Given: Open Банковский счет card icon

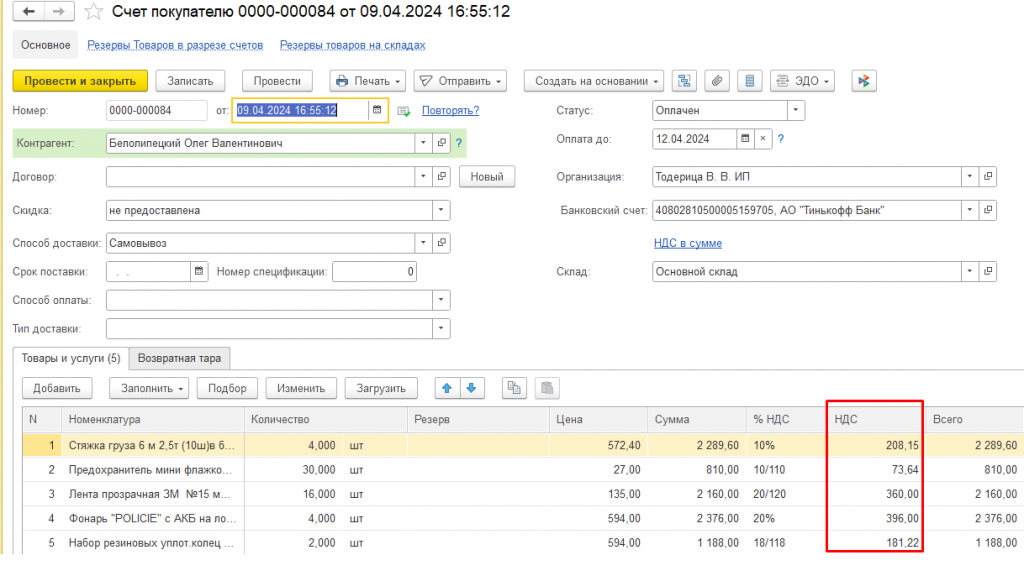Looking at the screenshot, I should coord(988,210).
